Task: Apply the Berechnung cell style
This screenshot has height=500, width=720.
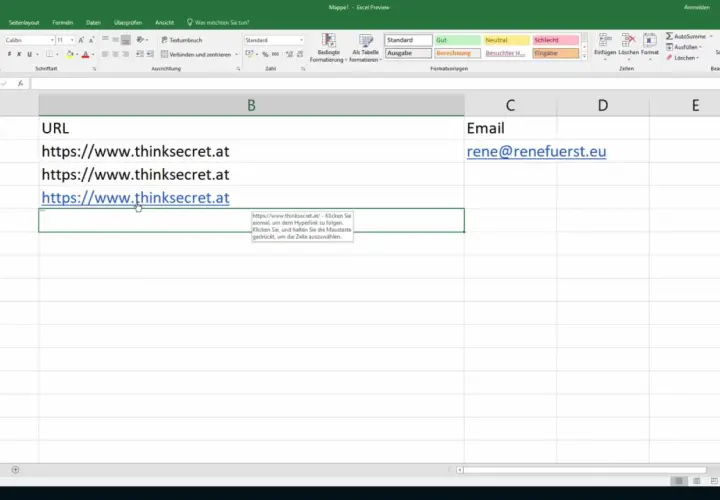Action: point(457,53)
